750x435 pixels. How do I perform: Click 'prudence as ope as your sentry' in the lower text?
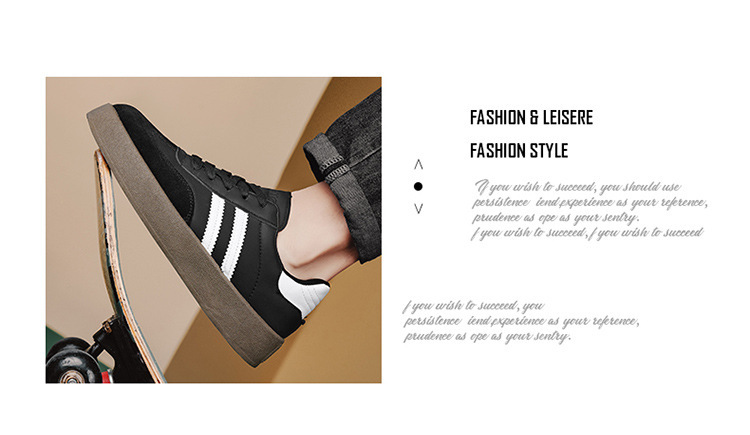[487, 336]
